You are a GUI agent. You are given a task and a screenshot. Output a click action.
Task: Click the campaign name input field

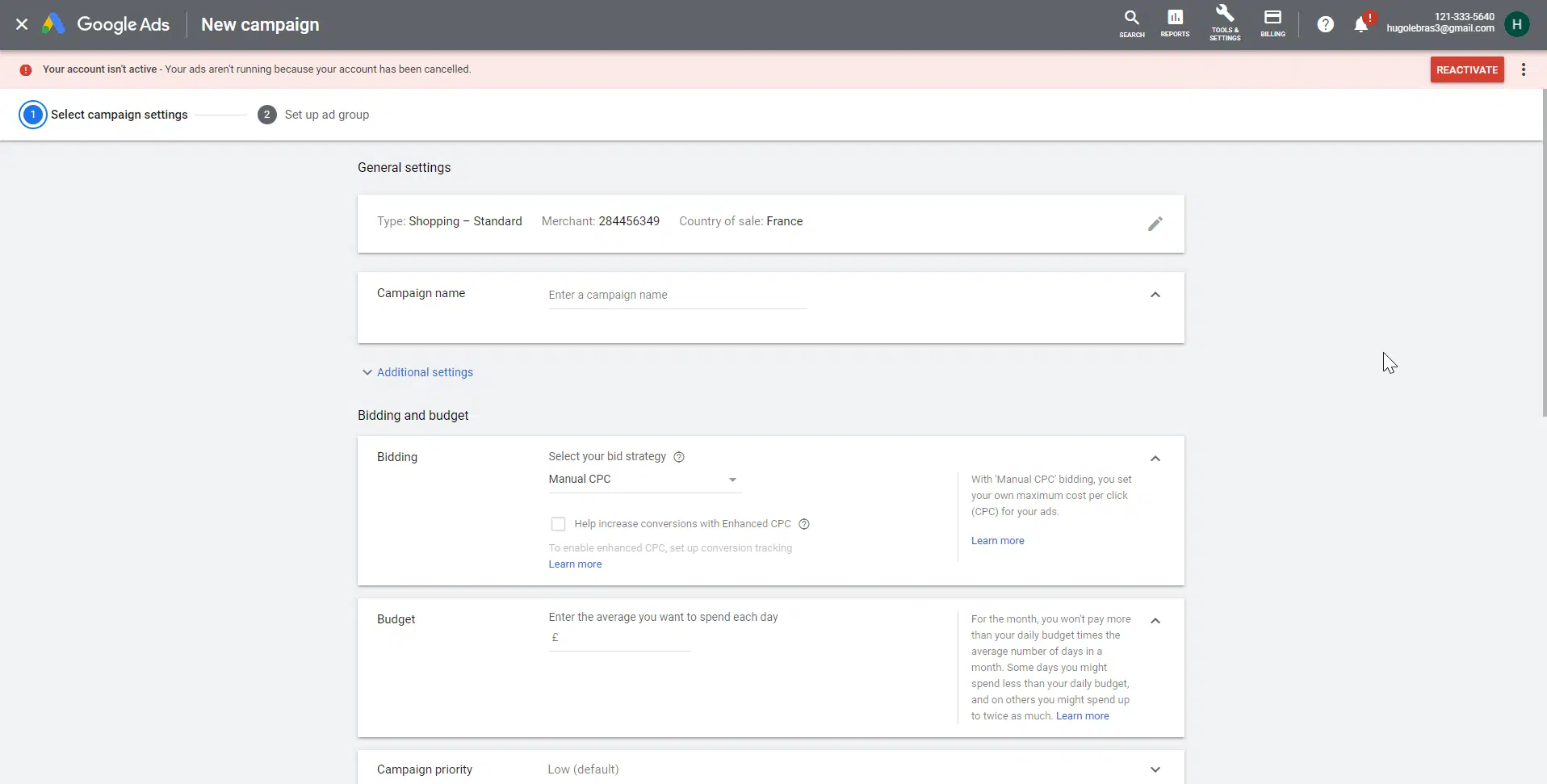[677, 296]
